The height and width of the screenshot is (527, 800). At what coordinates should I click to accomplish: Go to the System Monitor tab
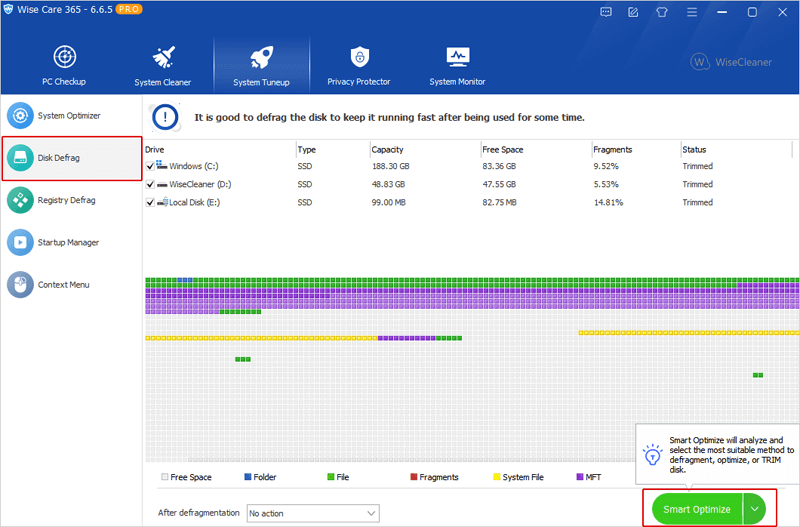point(457,65)
